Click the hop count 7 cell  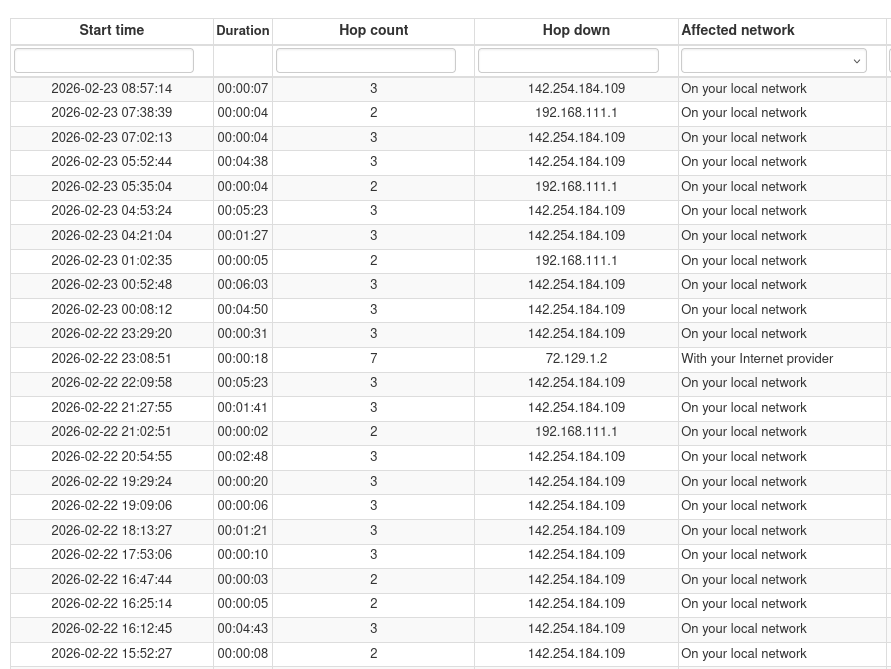[x=373, y=359]
